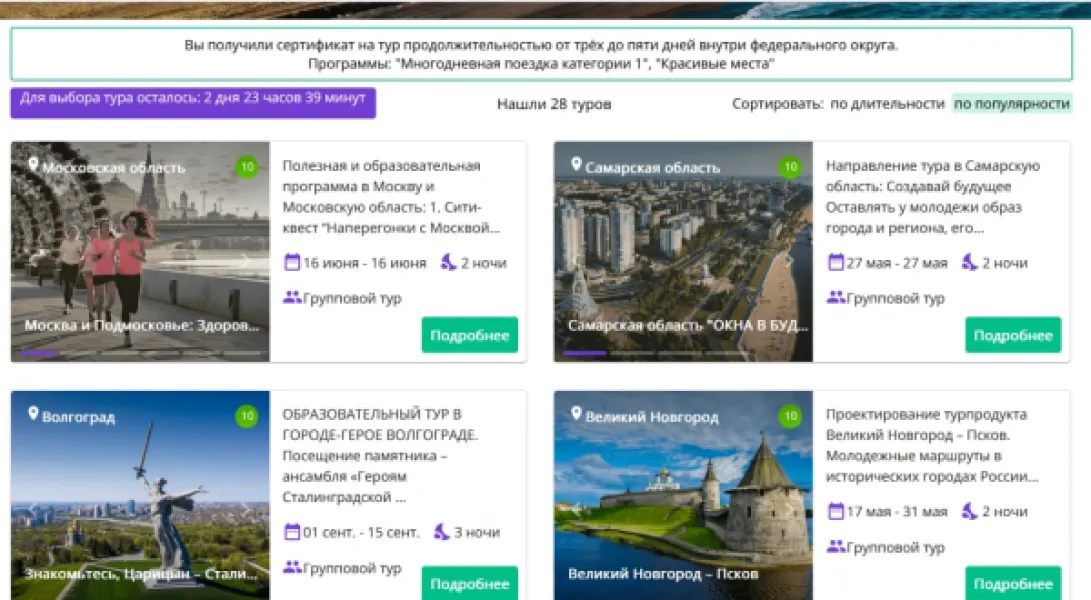Sort tours by duration (по длительности)
This screenshot has width=1091, height=600.
pyautogui.click(x=887, y=104)
